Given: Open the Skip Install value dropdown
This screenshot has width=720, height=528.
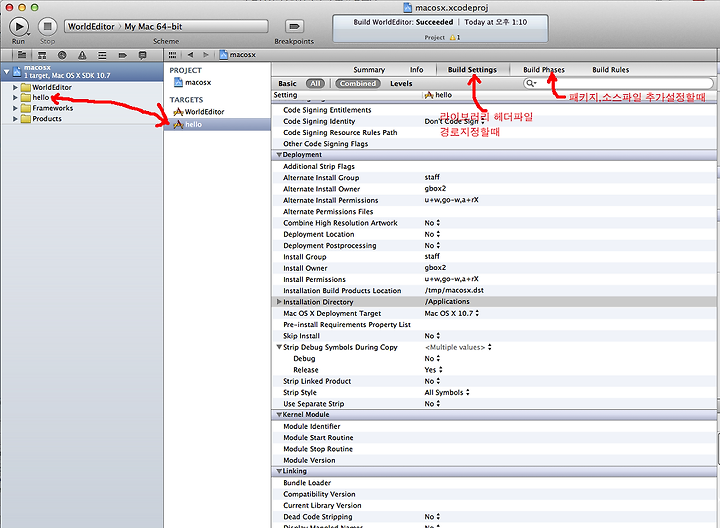Looking at the screenshot, I should click(432, 336).
